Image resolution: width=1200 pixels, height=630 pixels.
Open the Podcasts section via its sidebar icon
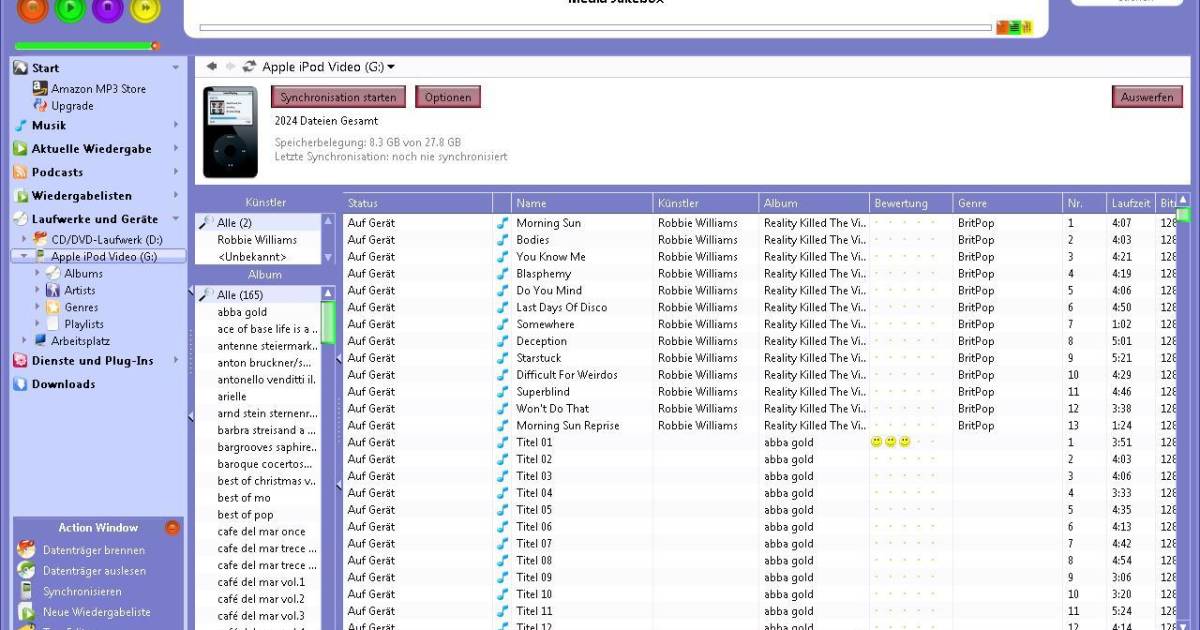coord(22,172)
